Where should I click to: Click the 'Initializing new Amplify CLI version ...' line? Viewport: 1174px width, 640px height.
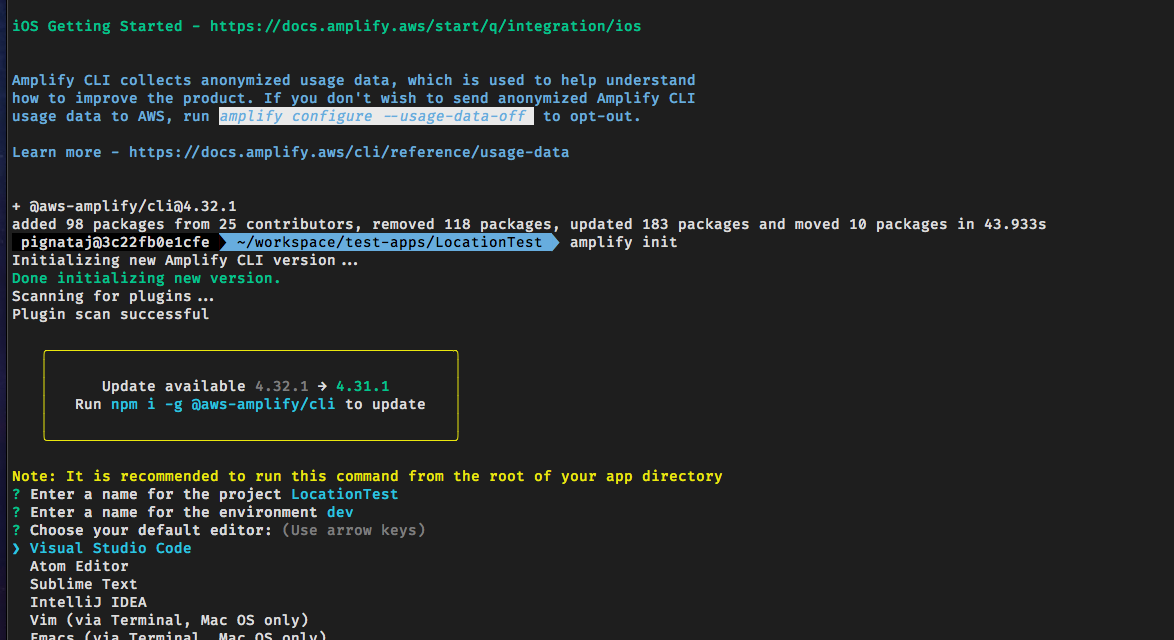coord(185,260)
